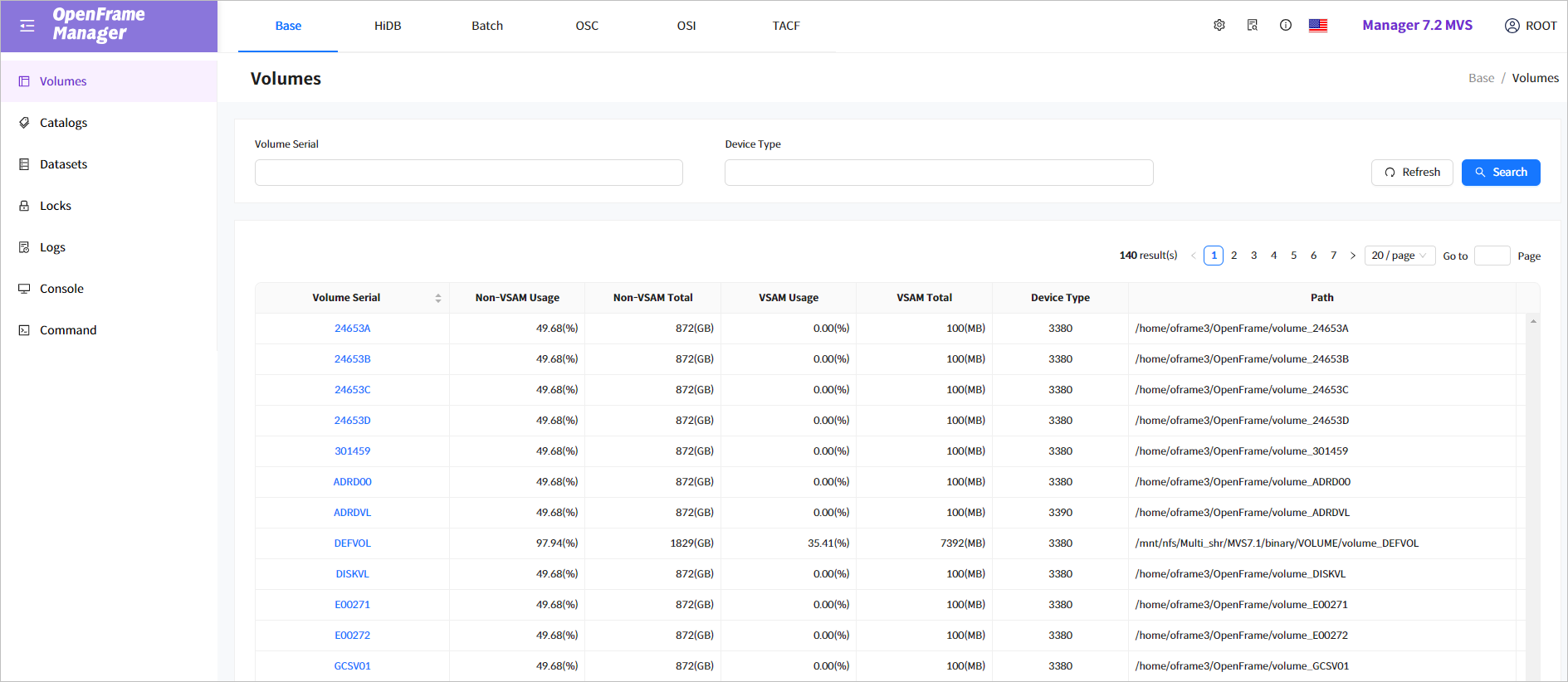Click the table scrollbar up arrow
Screen dimensions: 1568x682
(1533, 321)
